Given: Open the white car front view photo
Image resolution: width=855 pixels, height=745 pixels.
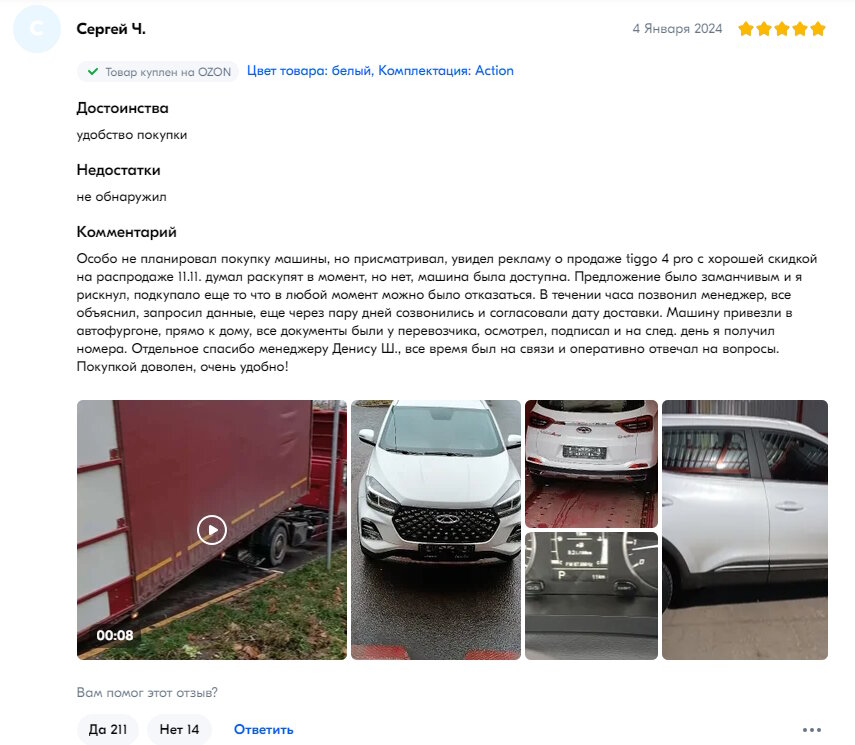Looking at the screenshot, I should point(436,530).
